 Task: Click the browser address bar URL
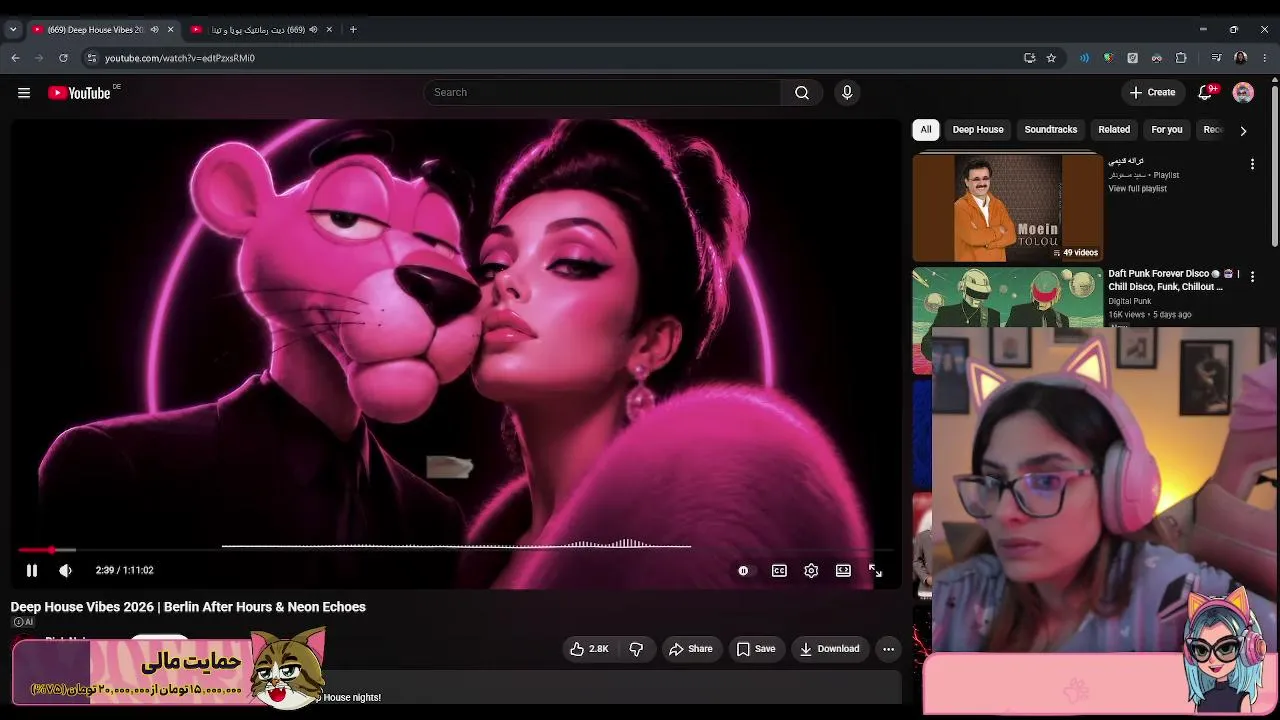pyautogui.click(x=180, y=58)
